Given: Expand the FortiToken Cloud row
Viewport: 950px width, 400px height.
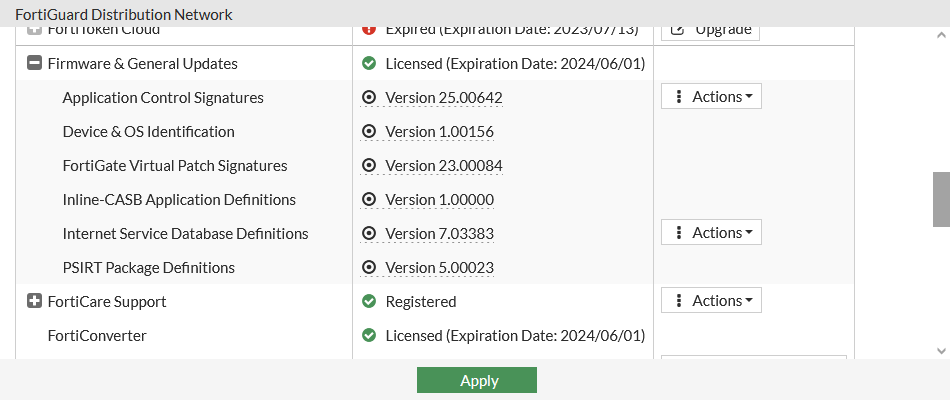Looking at the screenshot, I should 34,29.
